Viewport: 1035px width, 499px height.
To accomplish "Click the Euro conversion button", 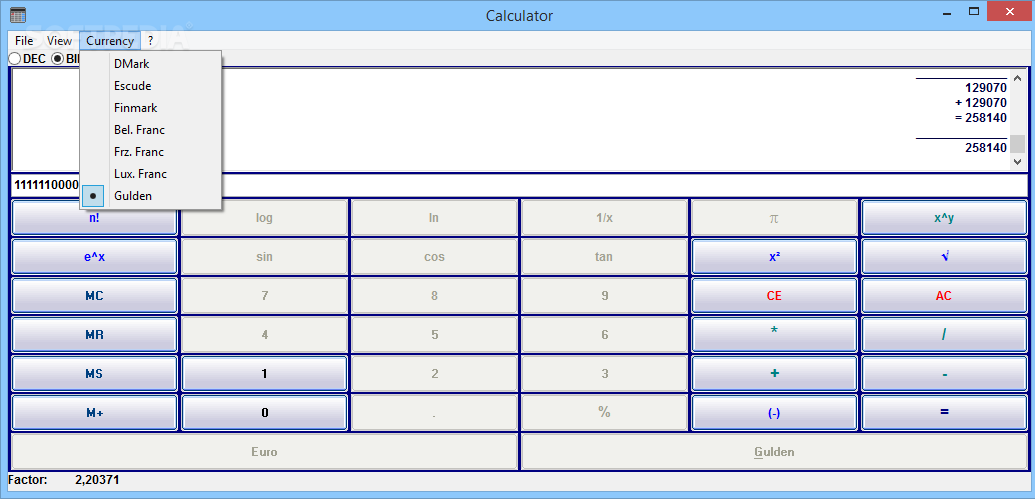I will coord(264,452).
